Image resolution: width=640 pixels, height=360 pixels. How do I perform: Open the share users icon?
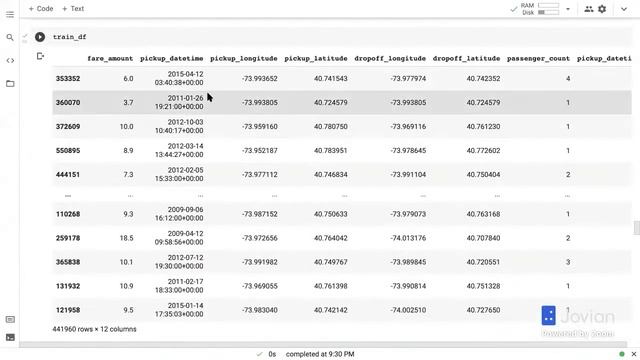tap(589, 9)
